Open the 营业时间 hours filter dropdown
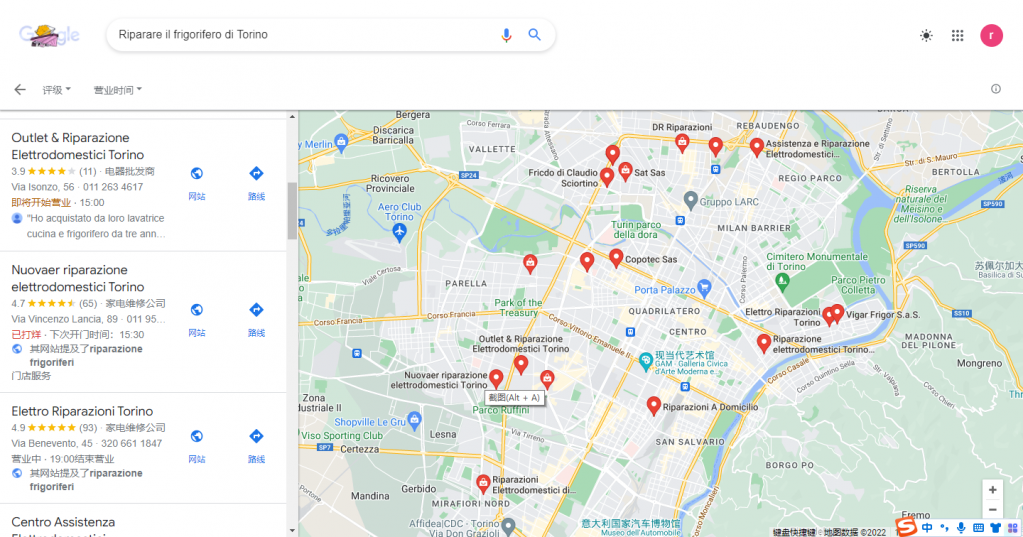Viewport: 1023px width, 537px height. point(117,90)
